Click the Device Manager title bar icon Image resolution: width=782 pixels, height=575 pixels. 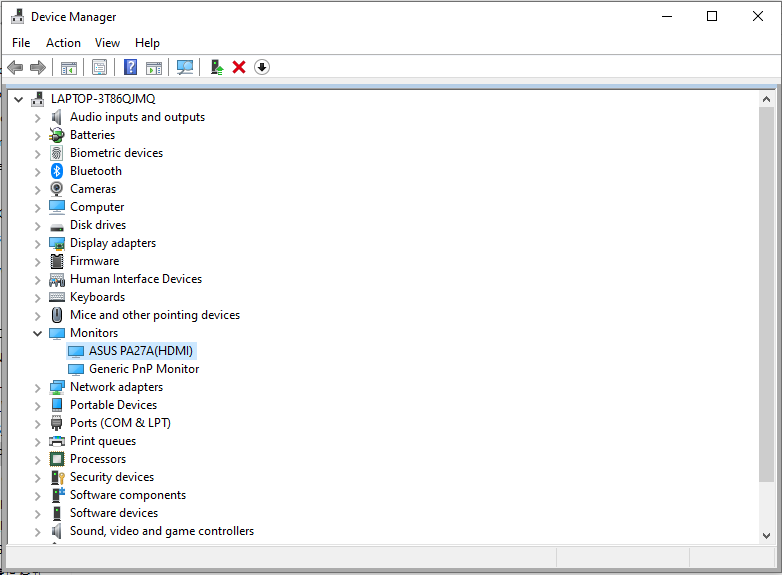(17, 16)
